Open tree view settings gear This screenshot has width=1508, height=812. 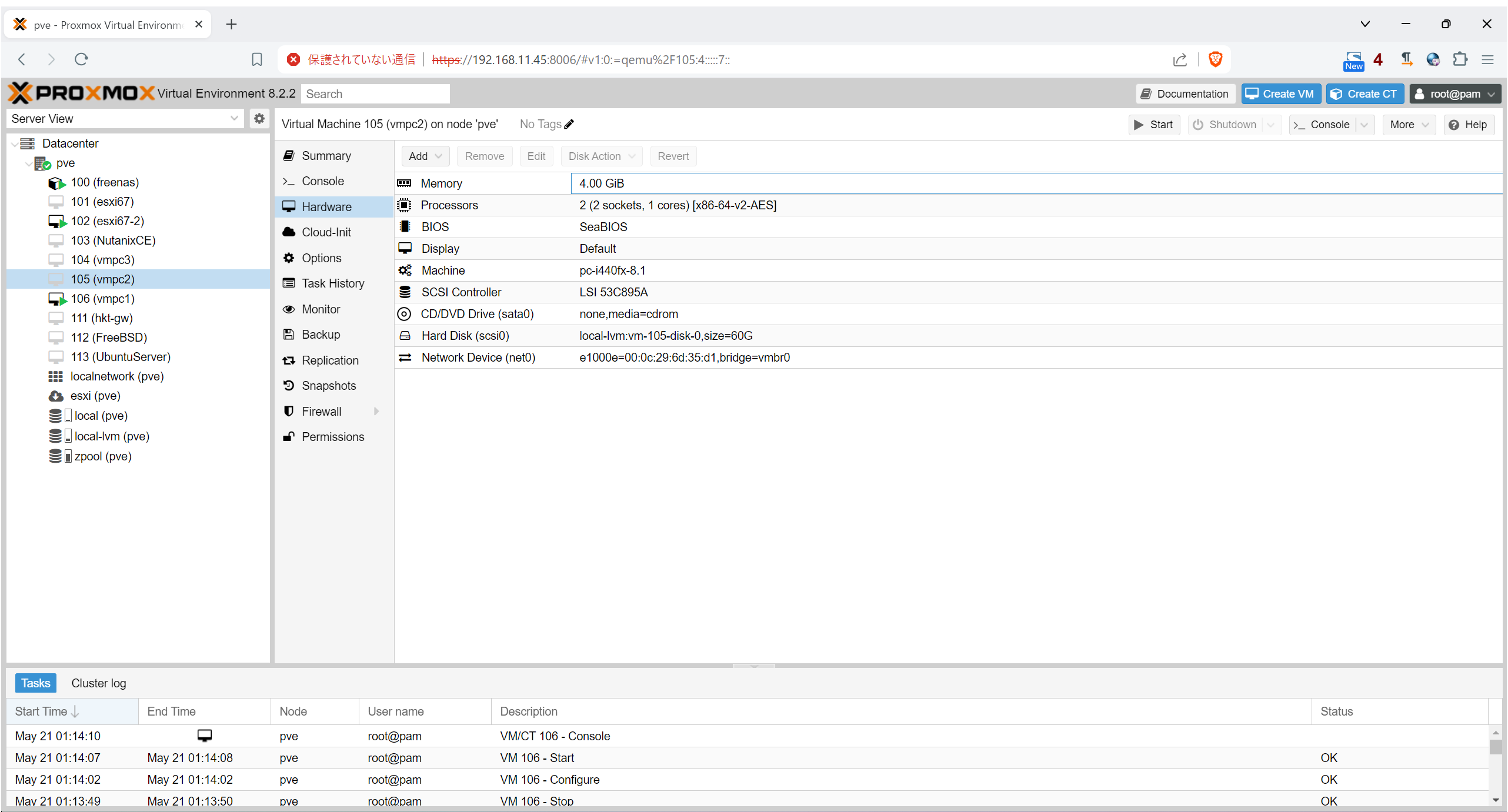pos(259,119)
